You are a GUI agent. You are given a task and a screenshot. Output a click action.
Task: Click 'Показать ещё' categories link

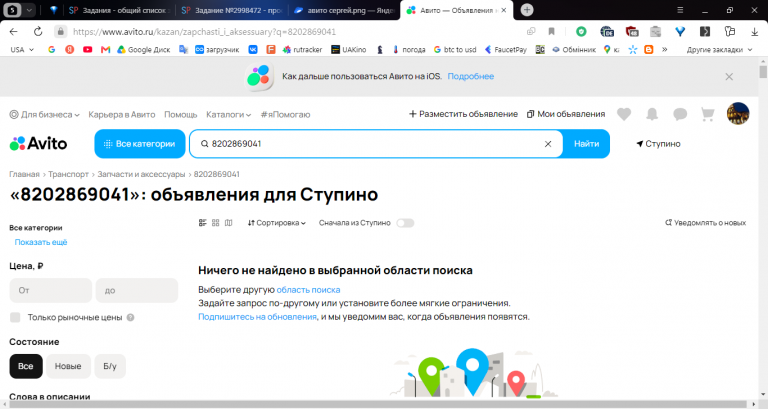pos(41,242)
